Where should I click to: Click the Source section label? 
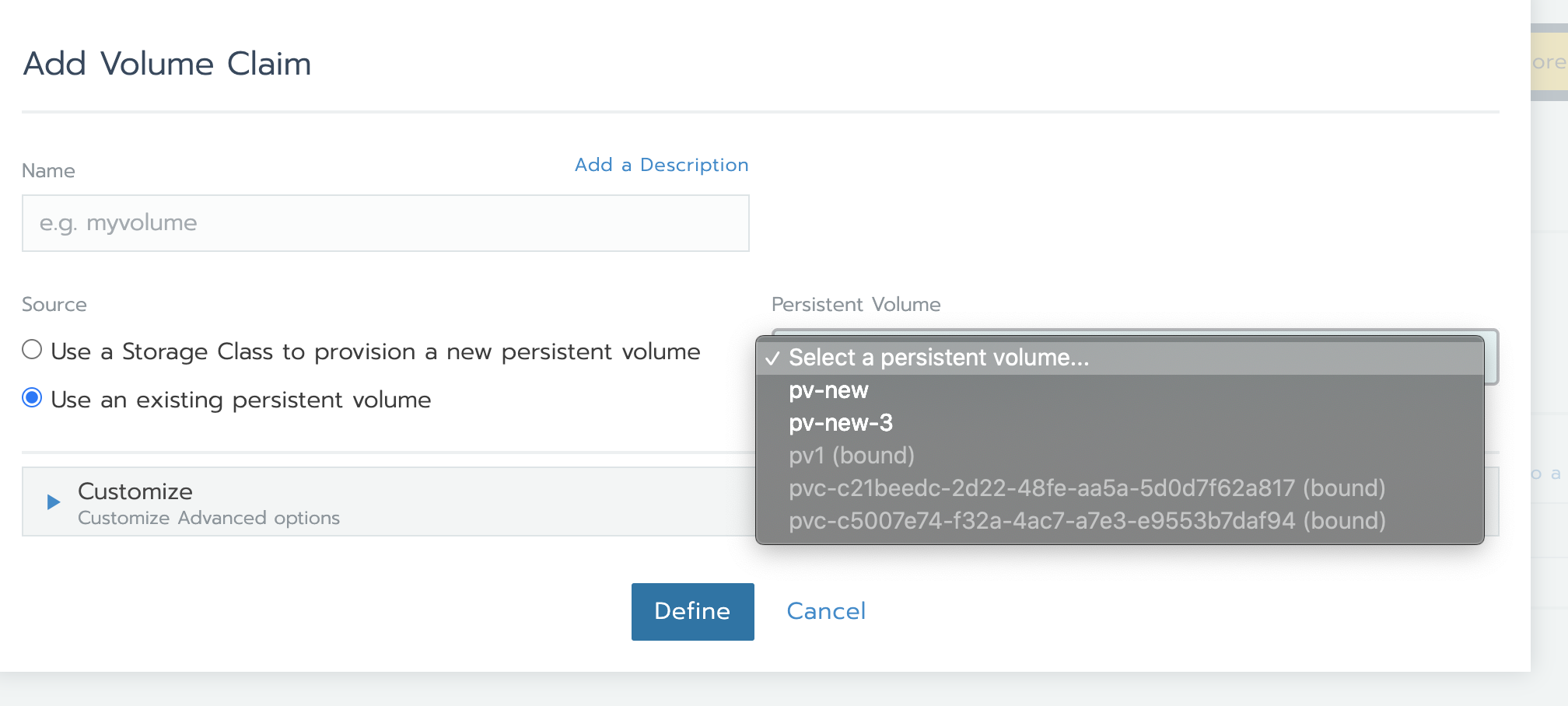54,304
